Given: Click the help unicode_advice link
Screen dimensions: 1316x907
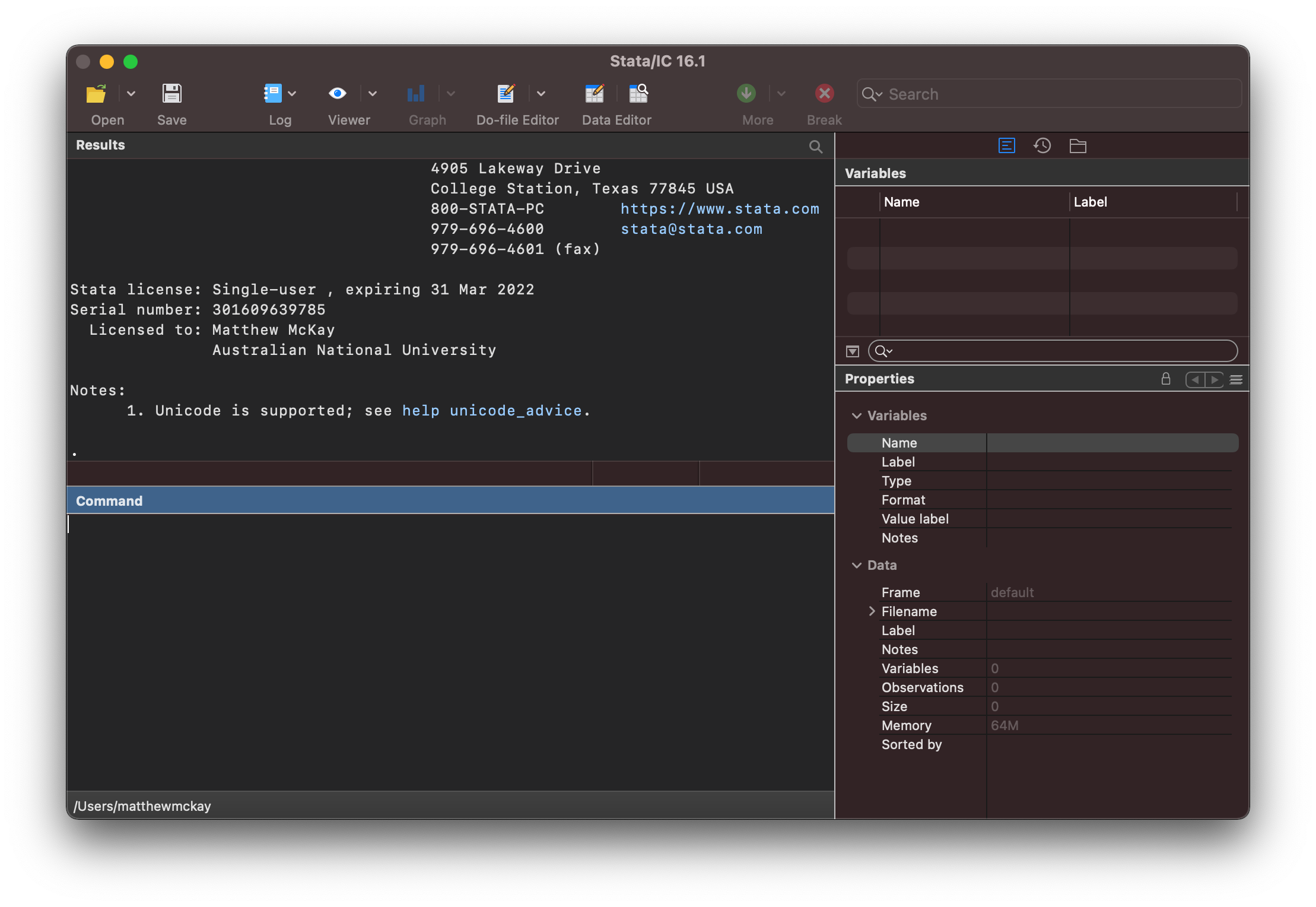Looking at the screenshot, I should 492,411.
